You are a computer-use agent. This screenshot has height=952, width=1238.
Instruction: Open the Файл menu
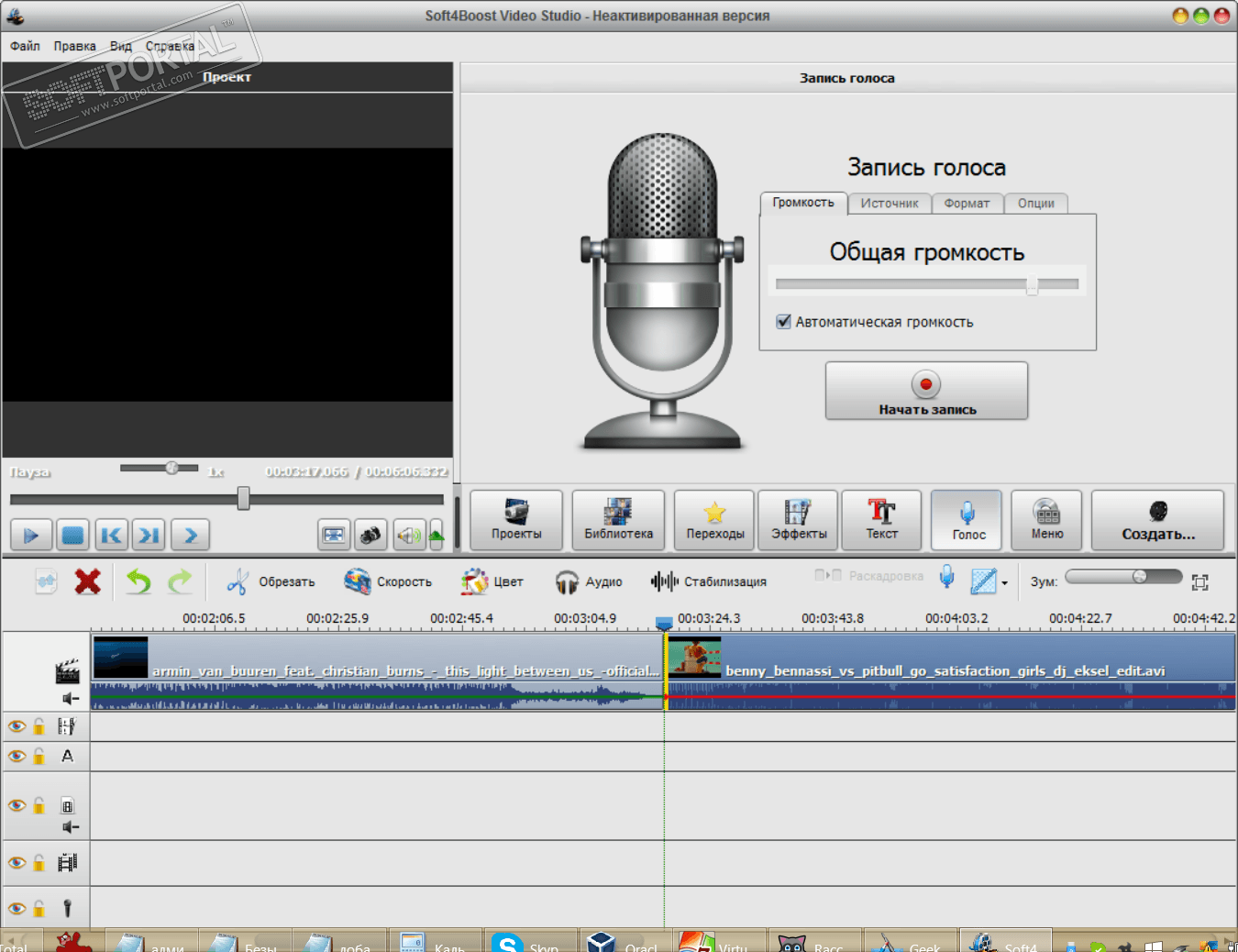pos(25,46)
